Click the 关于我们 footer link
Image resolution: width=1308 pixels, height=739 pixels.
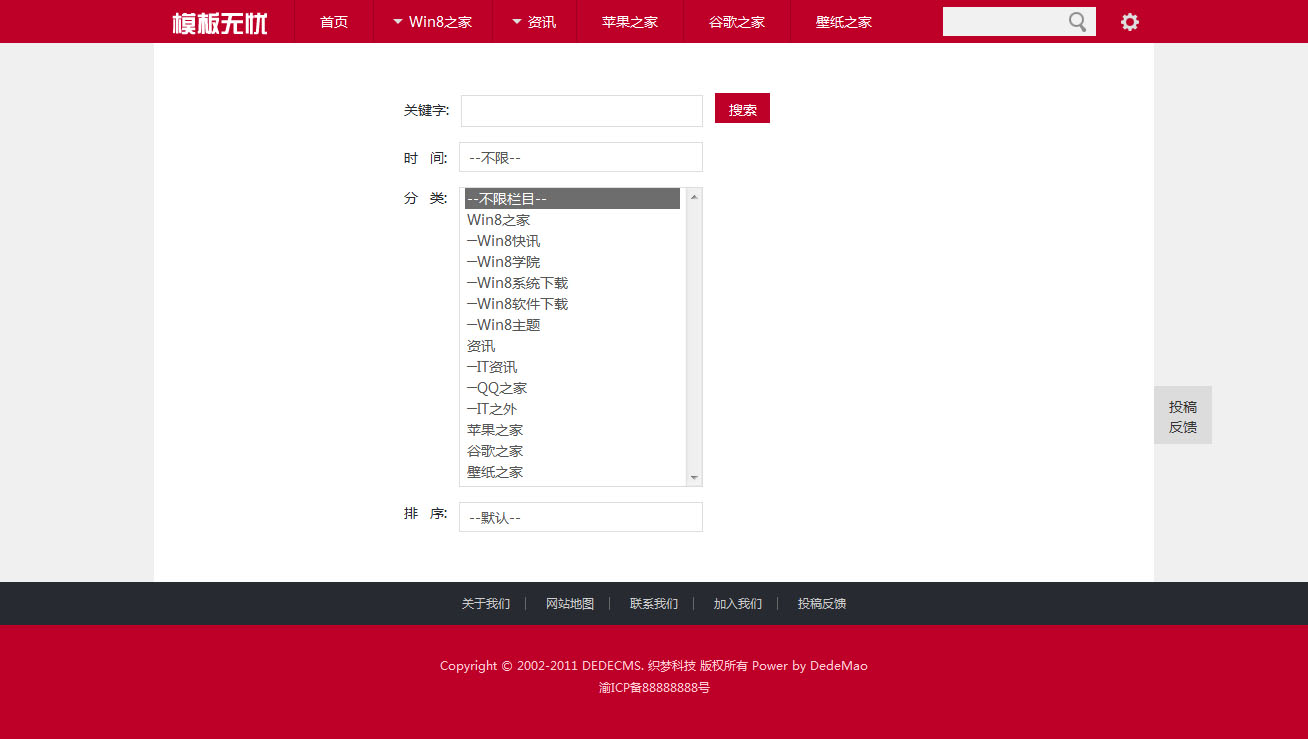coord(486,604)
